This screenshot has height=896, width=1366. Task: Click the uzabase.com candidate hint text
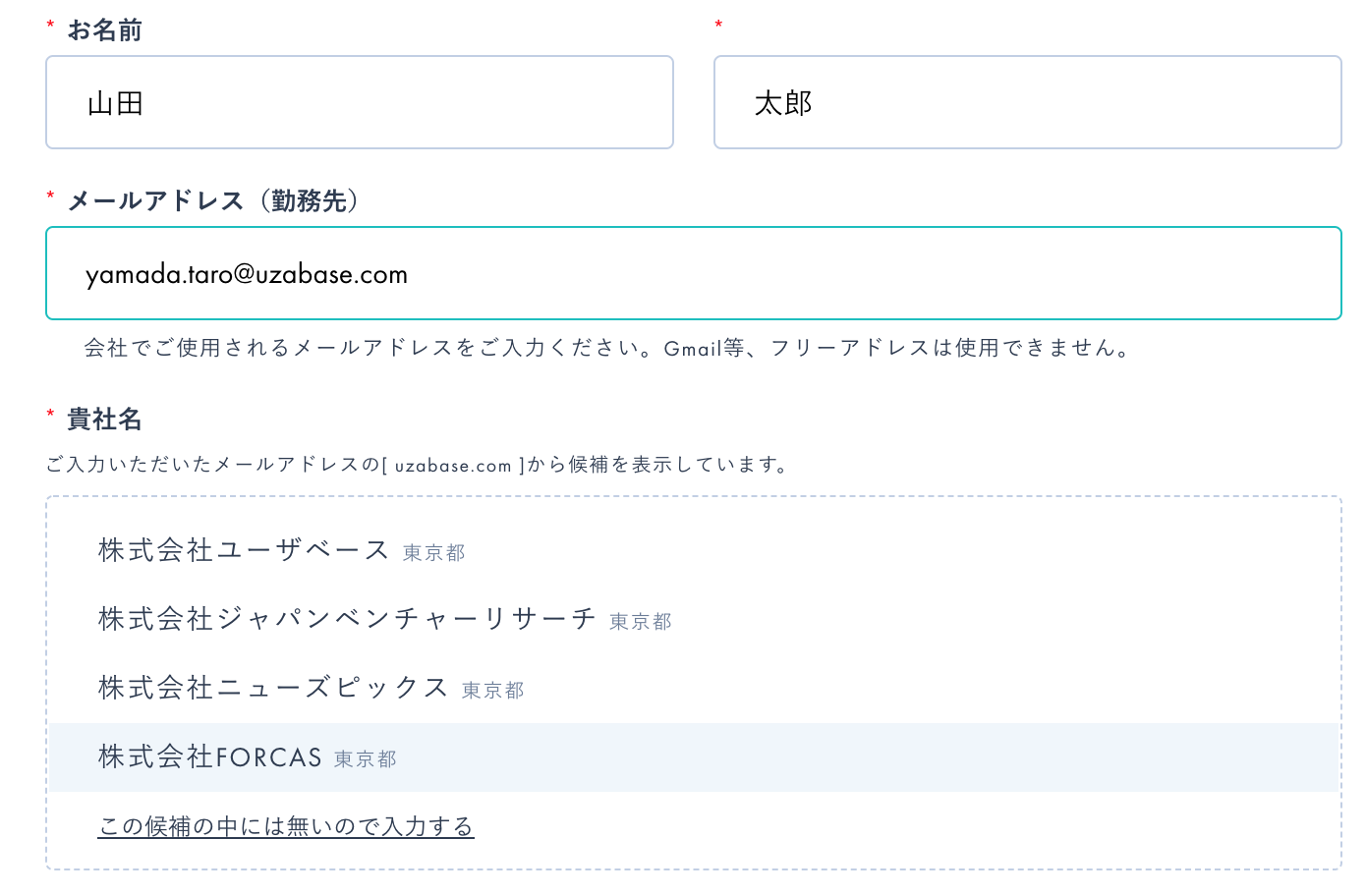418,465
